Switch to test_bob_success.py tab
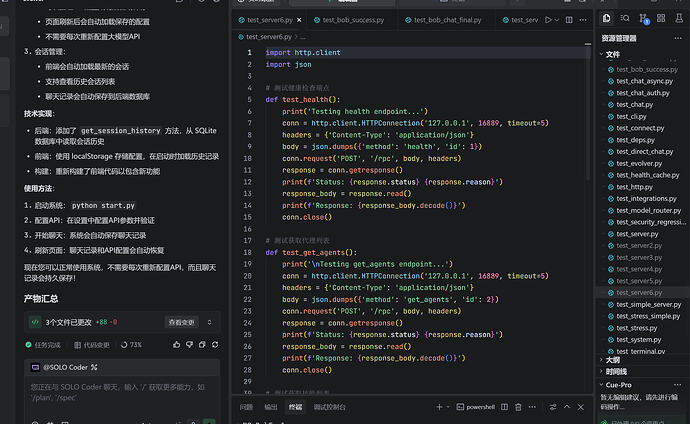690x424 pixels. click(349, 20)
